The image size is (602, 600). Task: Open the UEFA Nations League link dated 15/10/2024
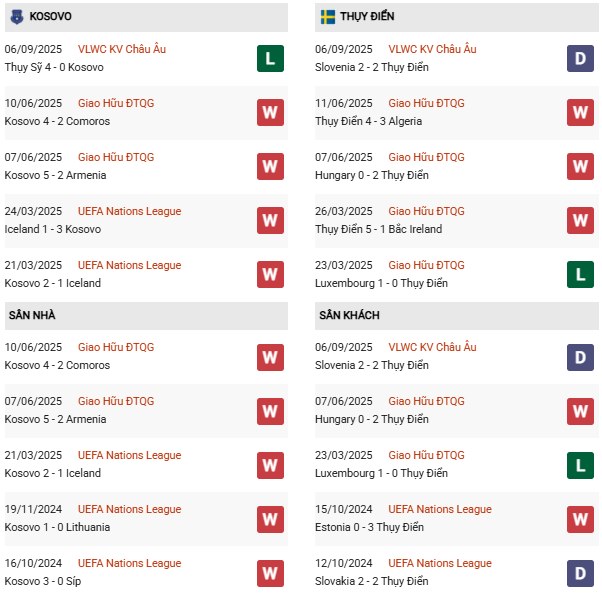click(440, 509)
